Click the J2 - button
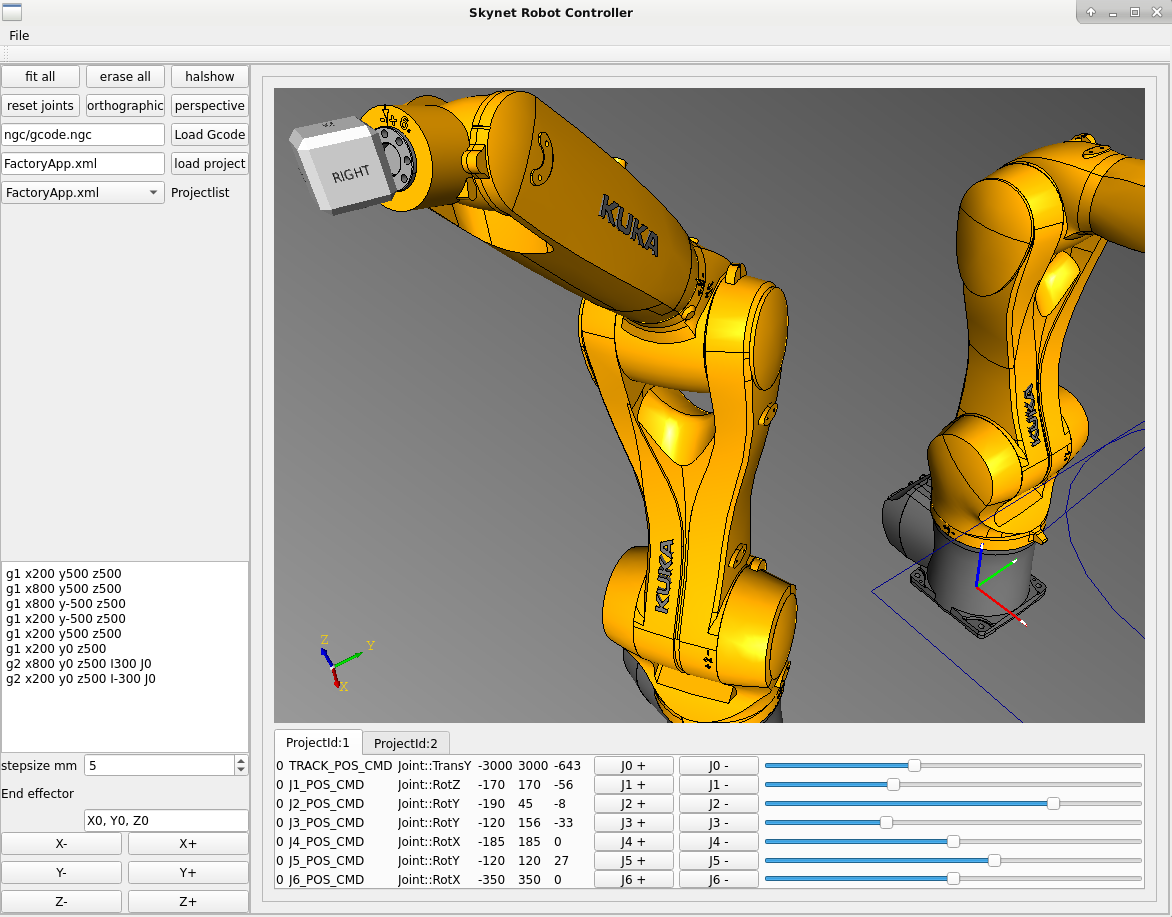The width and height of the screenshot is (1172, 917). tap(718, 803)
